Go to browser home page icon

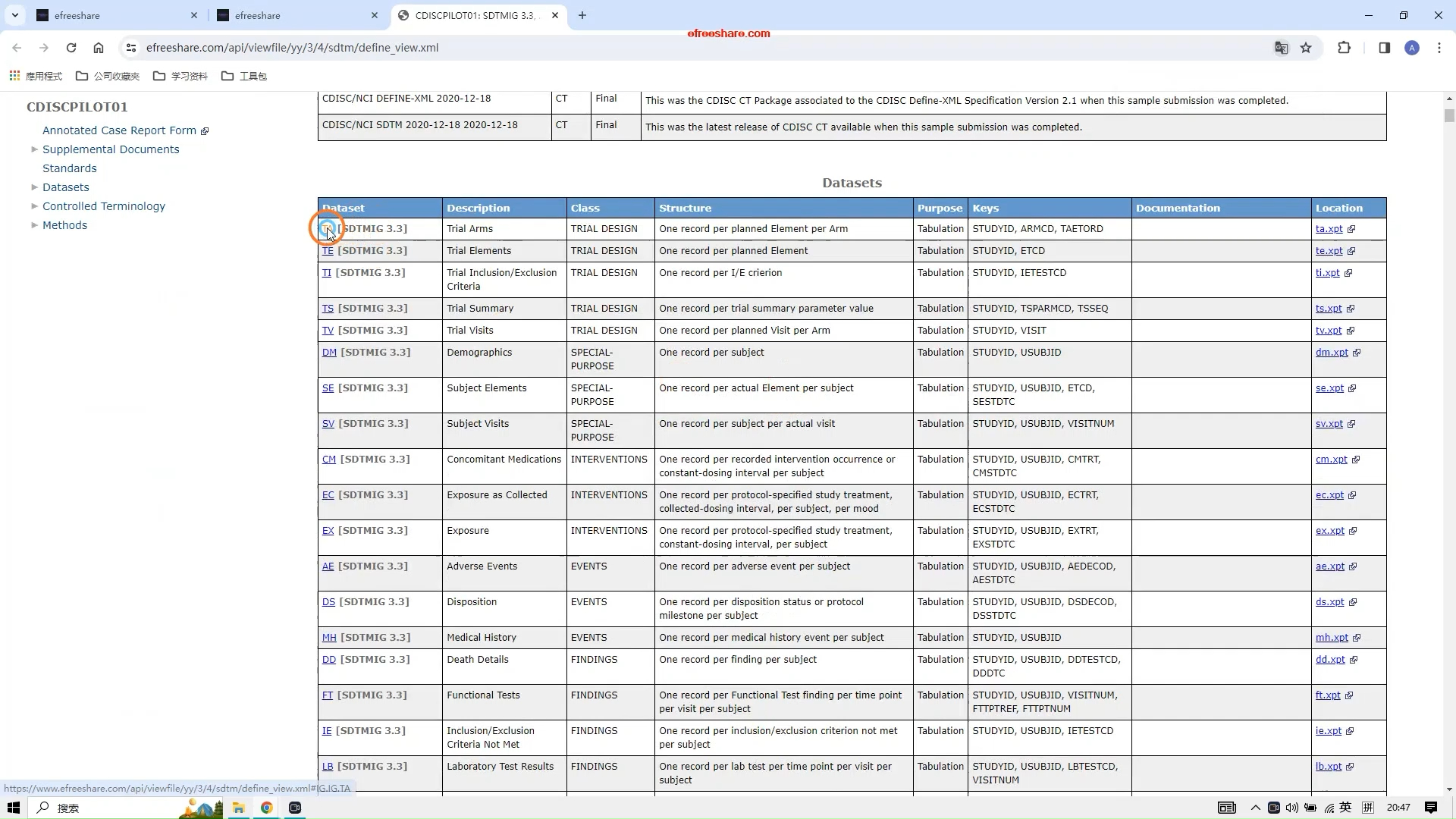click(x=99, y=48)
